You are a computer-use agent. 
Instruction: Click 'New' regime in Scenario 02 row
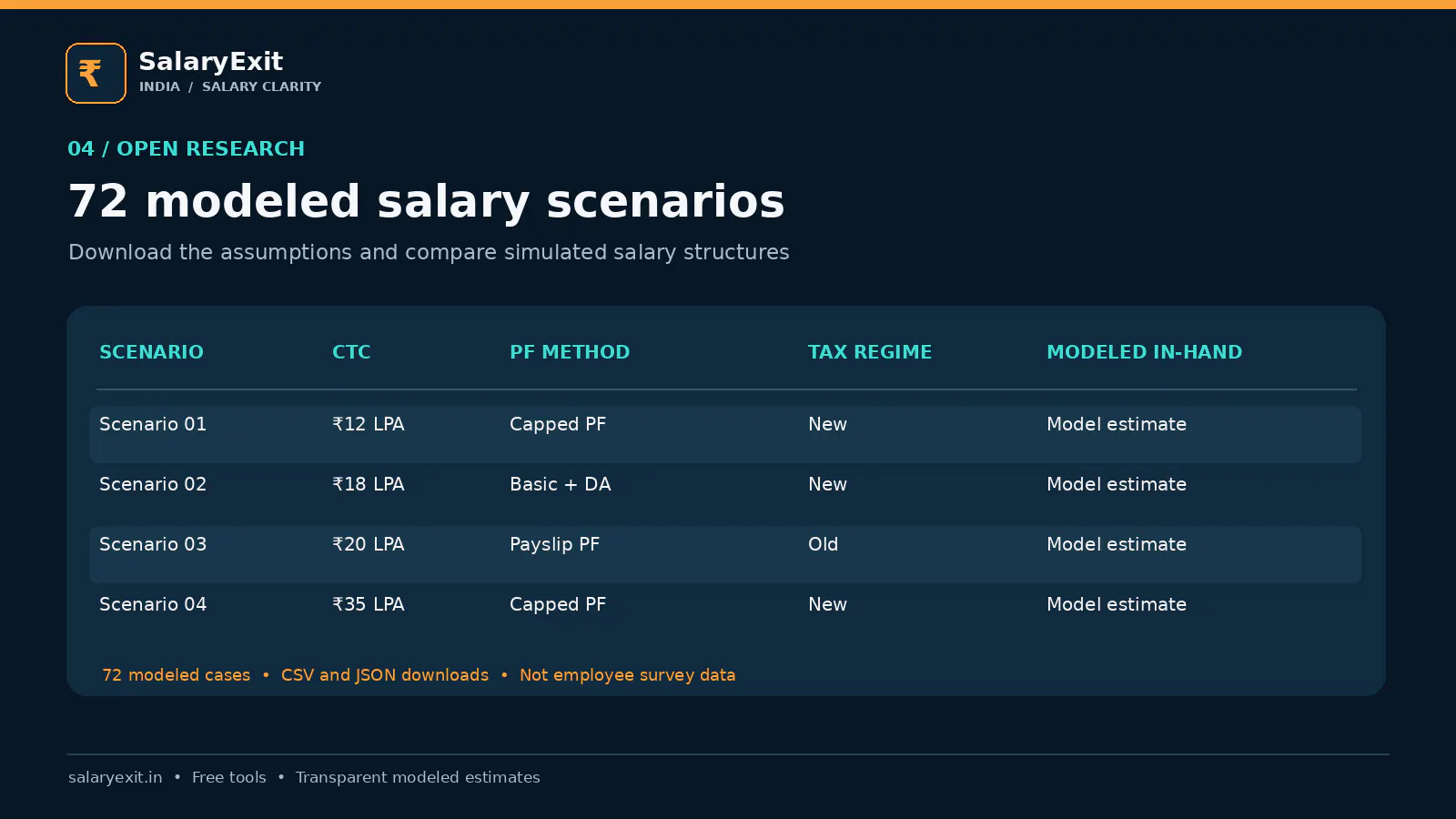click(828, 484)
